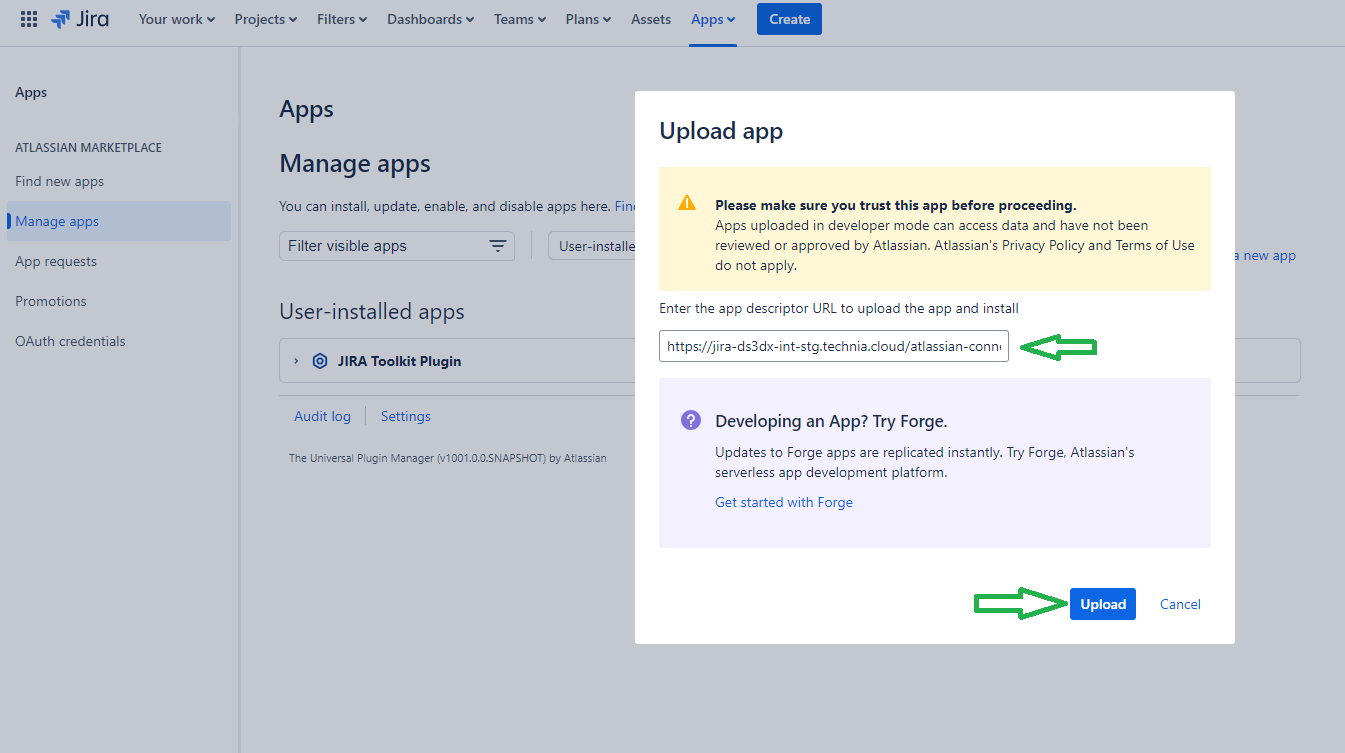
Task: Click the Create button
Action: click(x=789, y=19)
